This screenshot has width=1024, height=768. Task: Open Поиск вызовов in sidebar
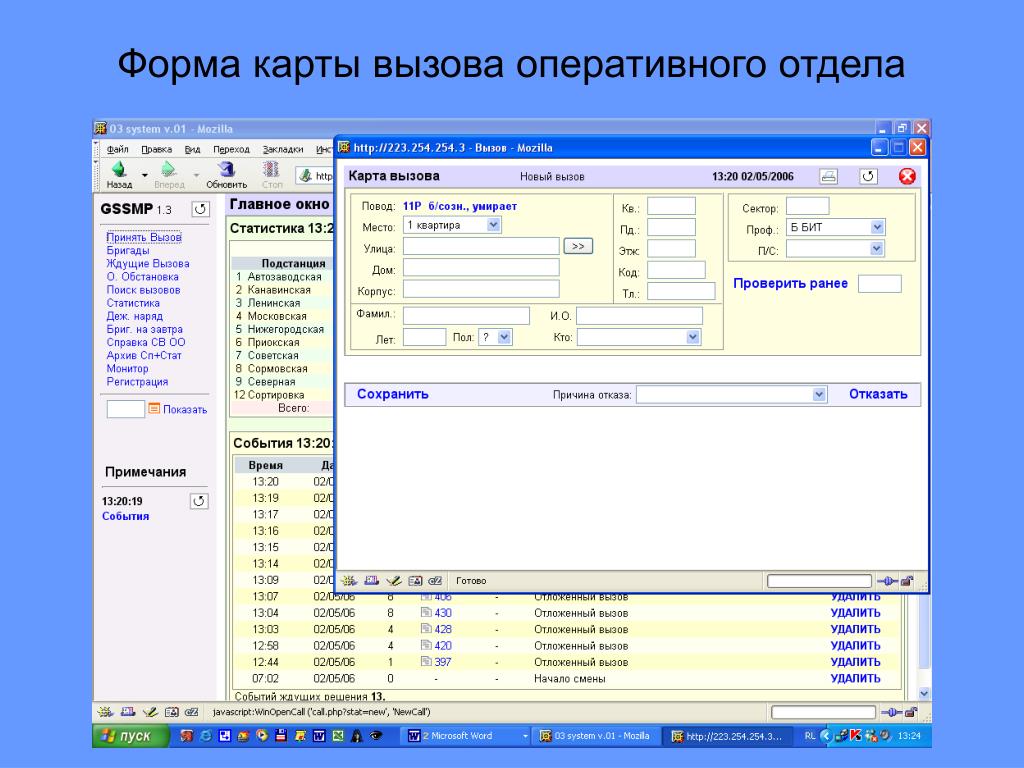(x=143, y=289)
